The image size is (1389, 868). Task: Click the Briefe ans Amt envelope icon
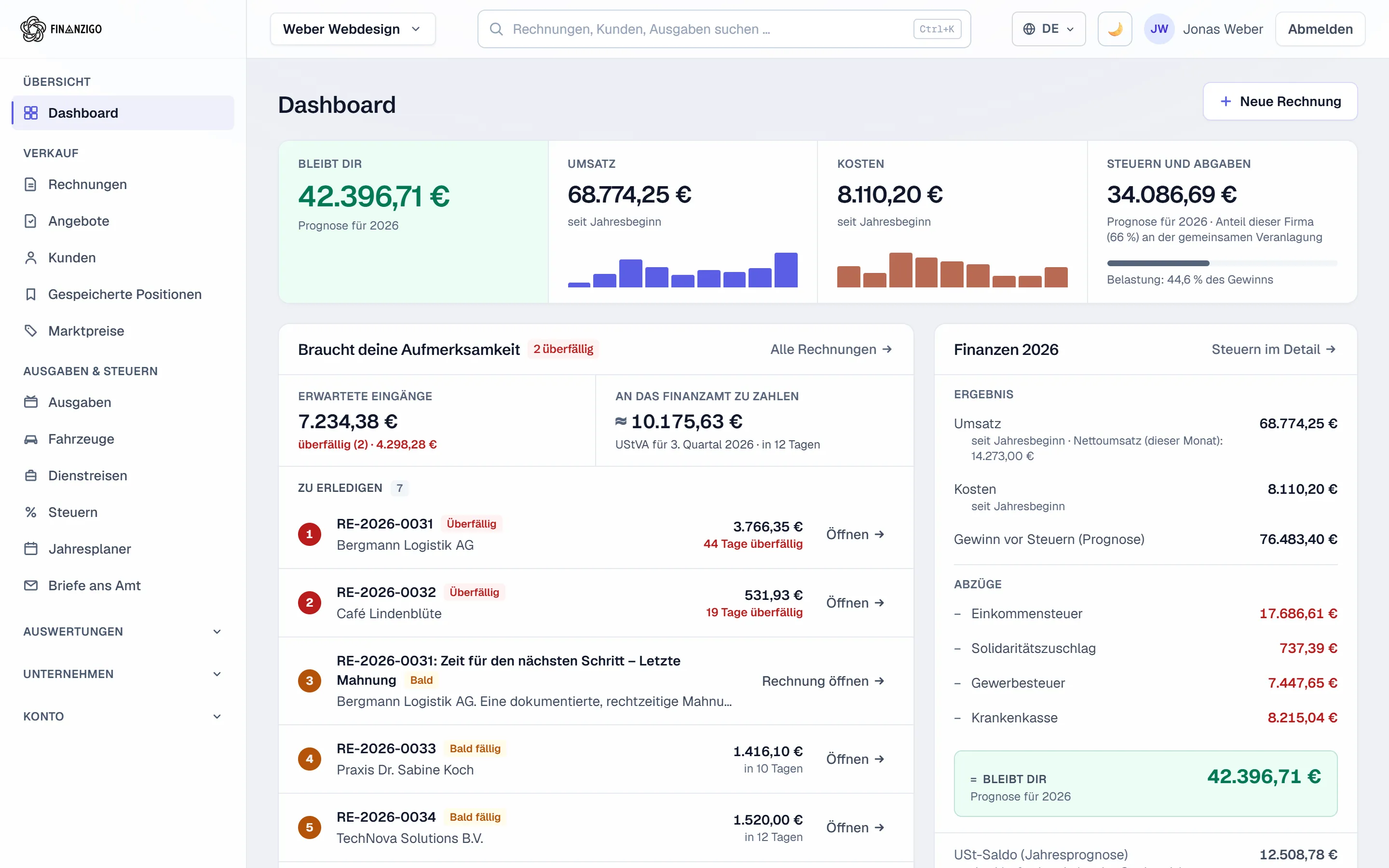pyautogui.click(x=31, y=585)
